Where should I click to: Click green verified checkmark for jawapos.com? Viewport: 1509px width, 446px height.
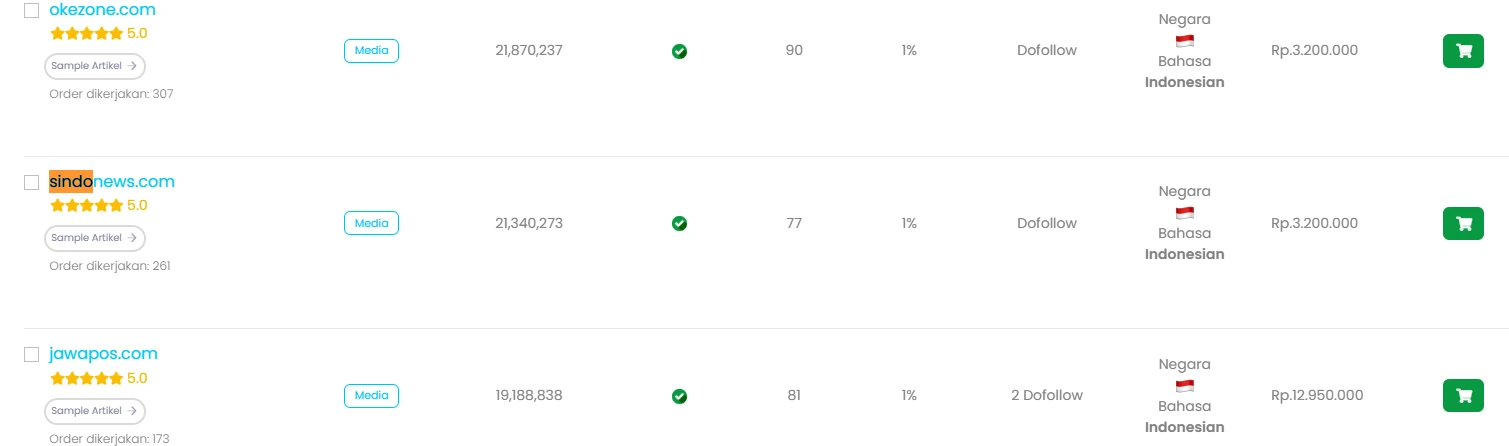(x=679, y=396)
